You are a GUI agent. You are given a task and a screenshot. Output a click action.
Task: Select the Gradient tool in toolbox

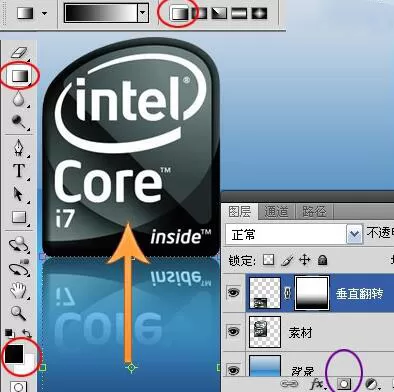(20, 76)
